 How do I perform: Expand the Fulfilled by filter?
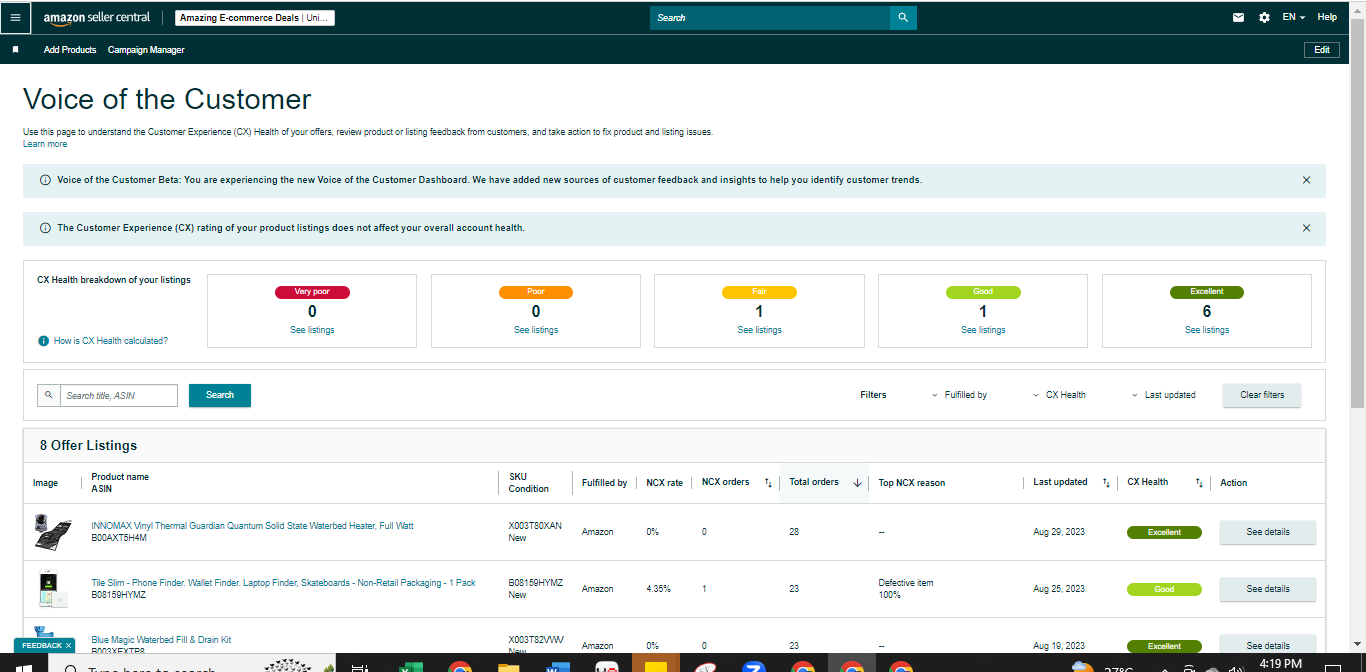(x=959, y=395)
